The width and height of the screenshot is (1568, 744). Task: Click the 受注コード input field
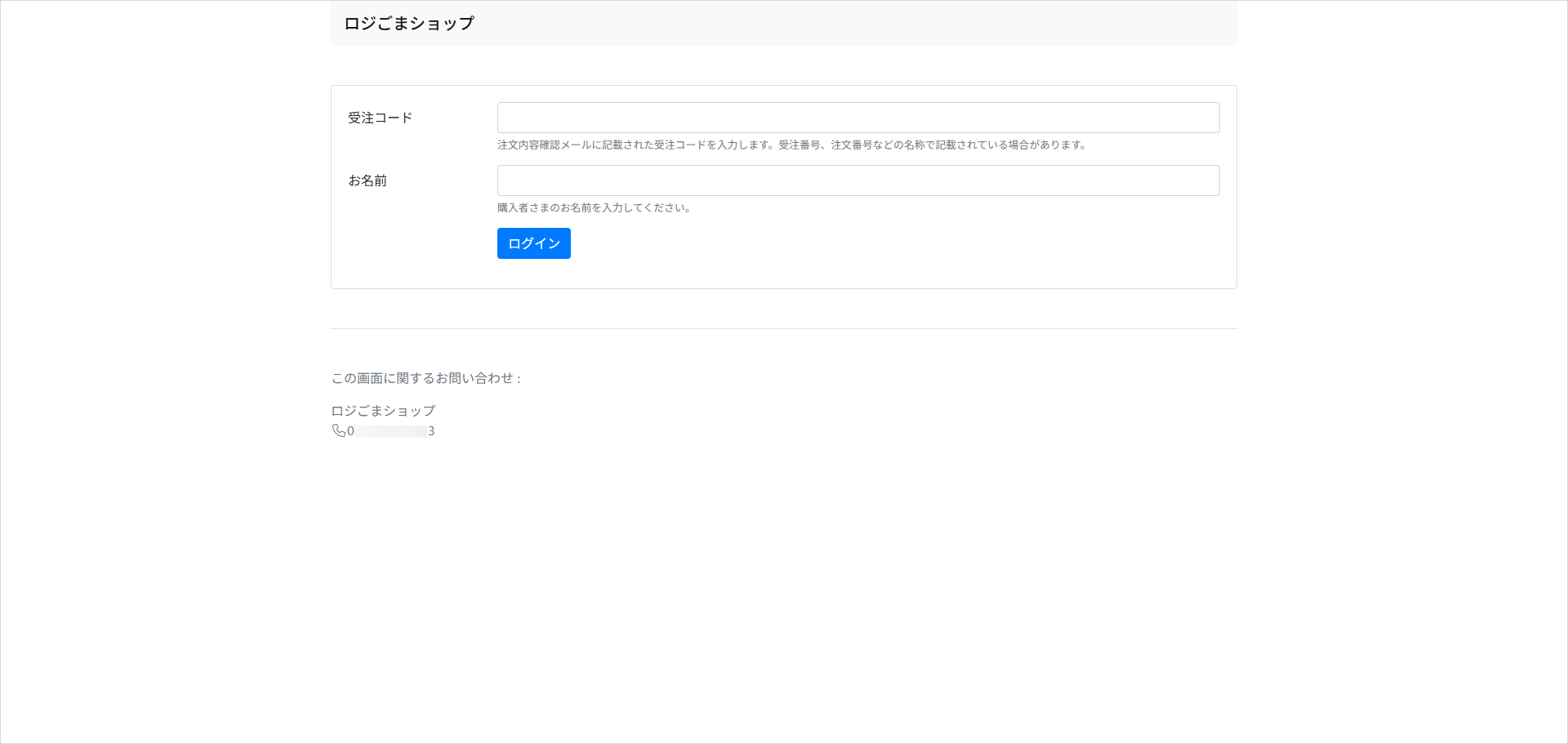point(858,118)
